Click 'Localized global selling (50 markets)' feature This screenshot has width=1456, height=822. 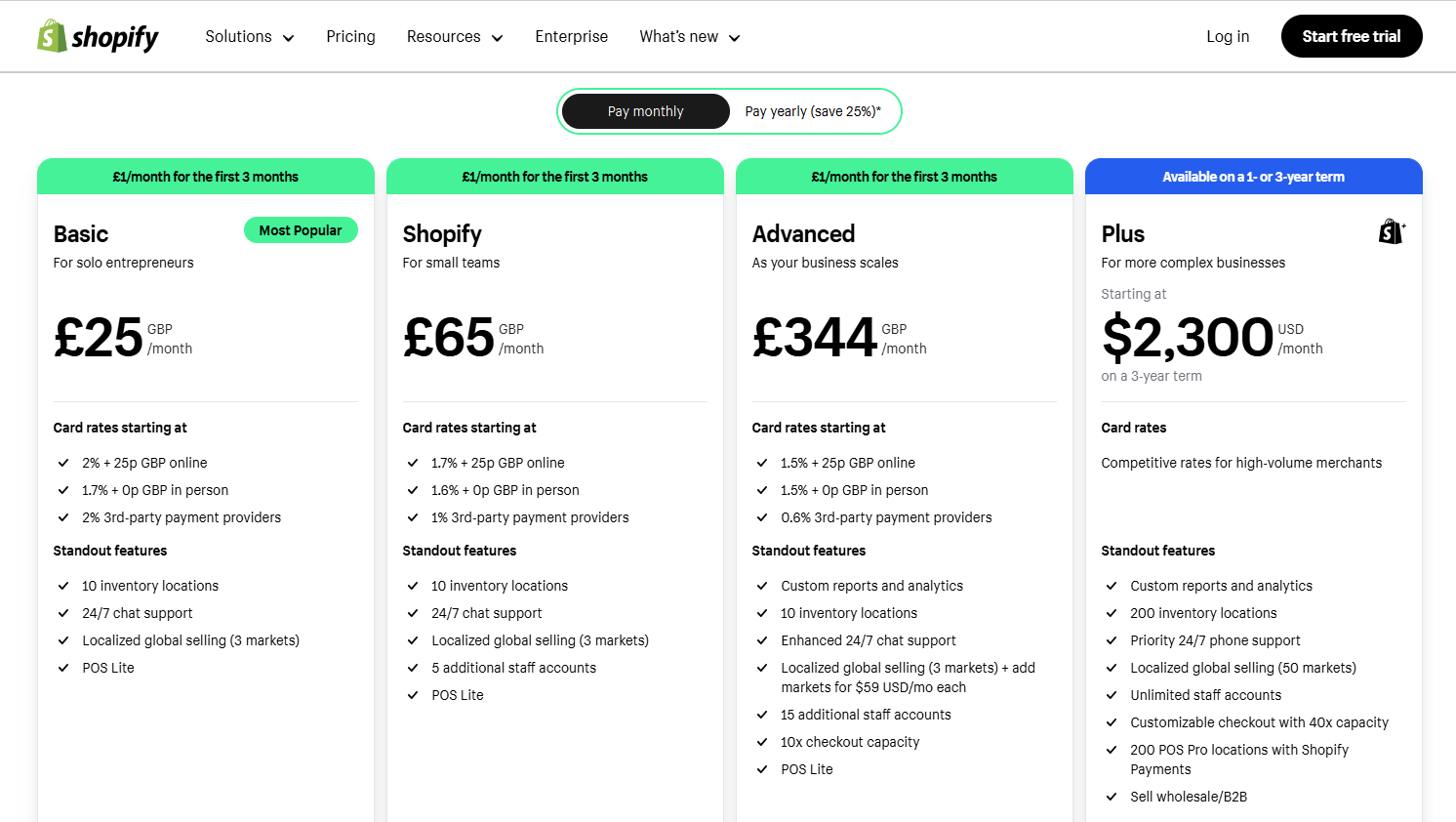point(1243,668)
